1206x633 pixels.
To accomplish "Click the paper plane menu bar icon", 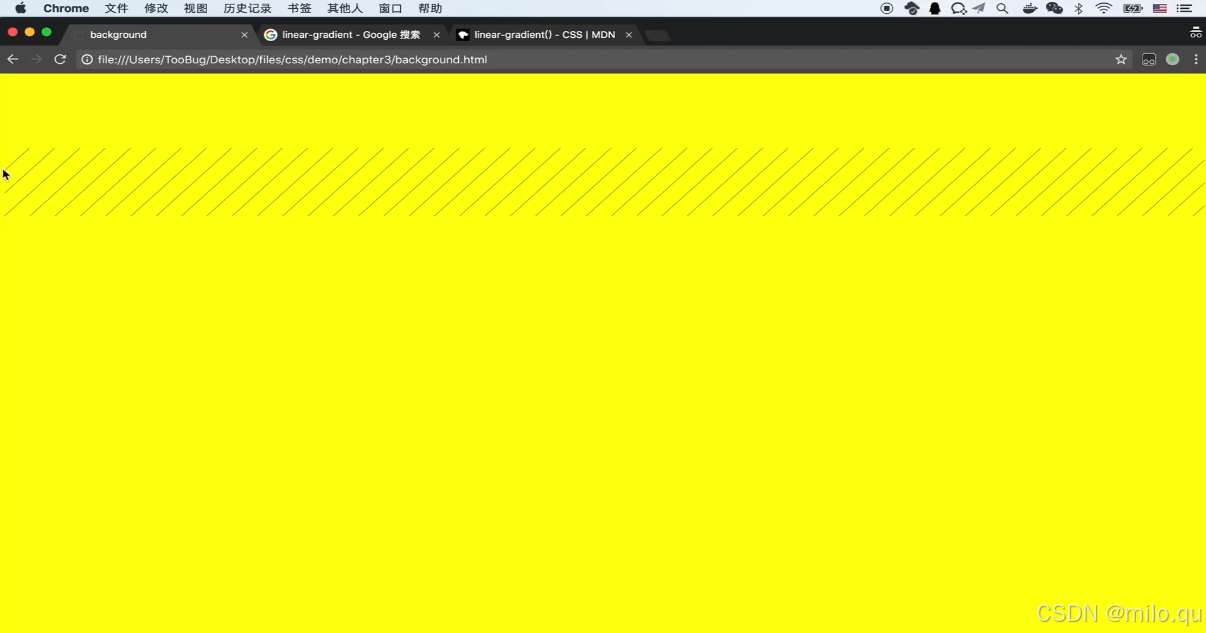I will tap(979, 8).
